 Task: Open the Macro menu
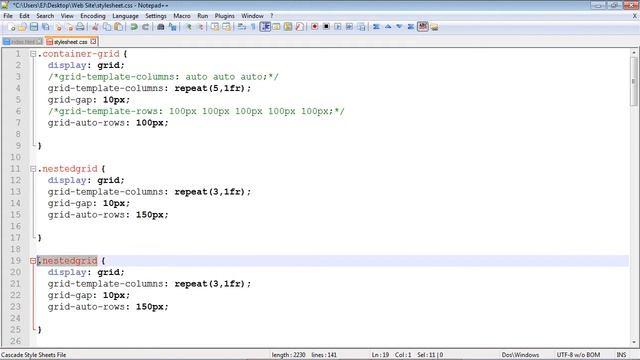coord(182,16)
